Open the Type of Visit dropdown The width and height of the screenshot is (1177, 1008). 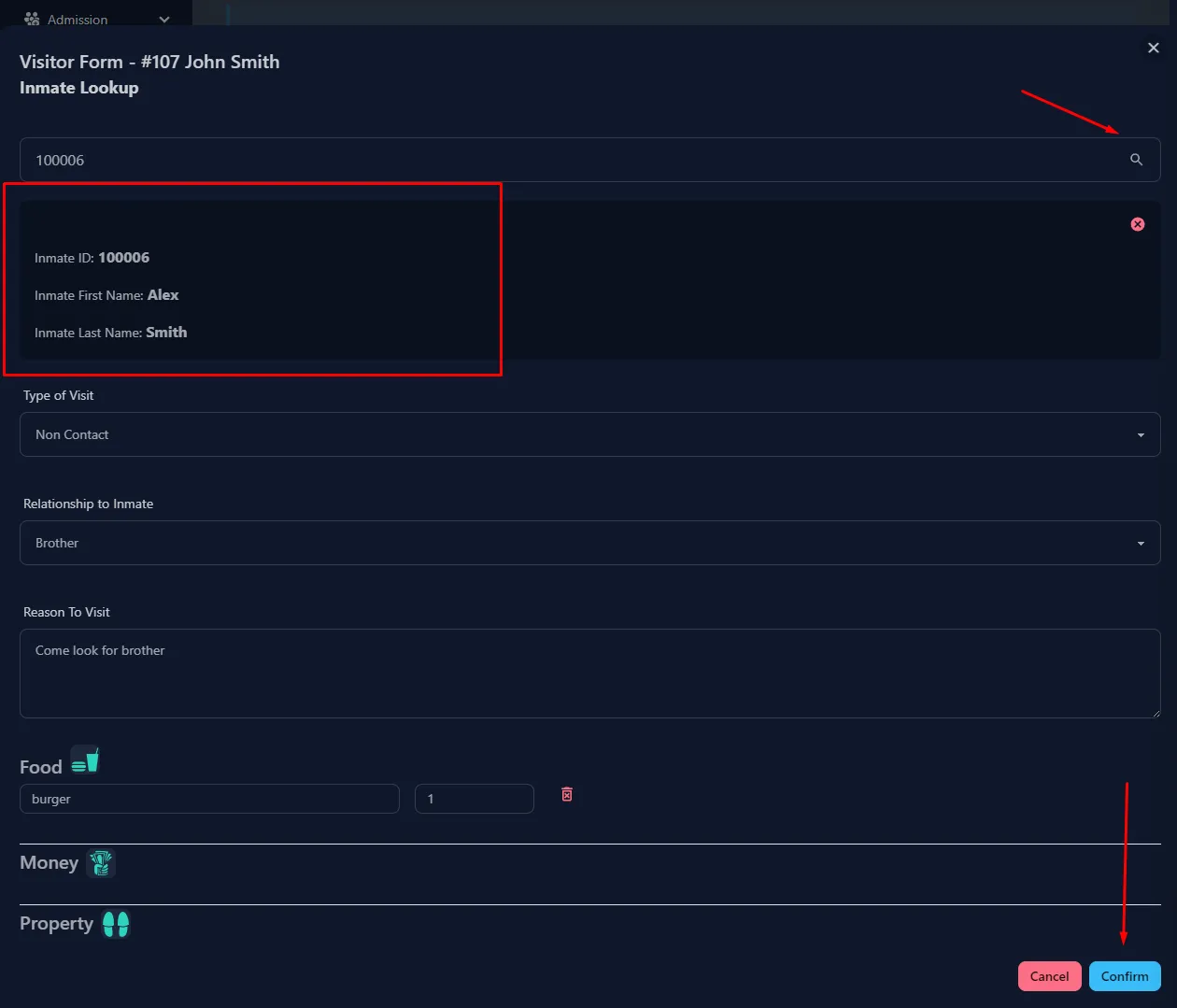point(589,434)
